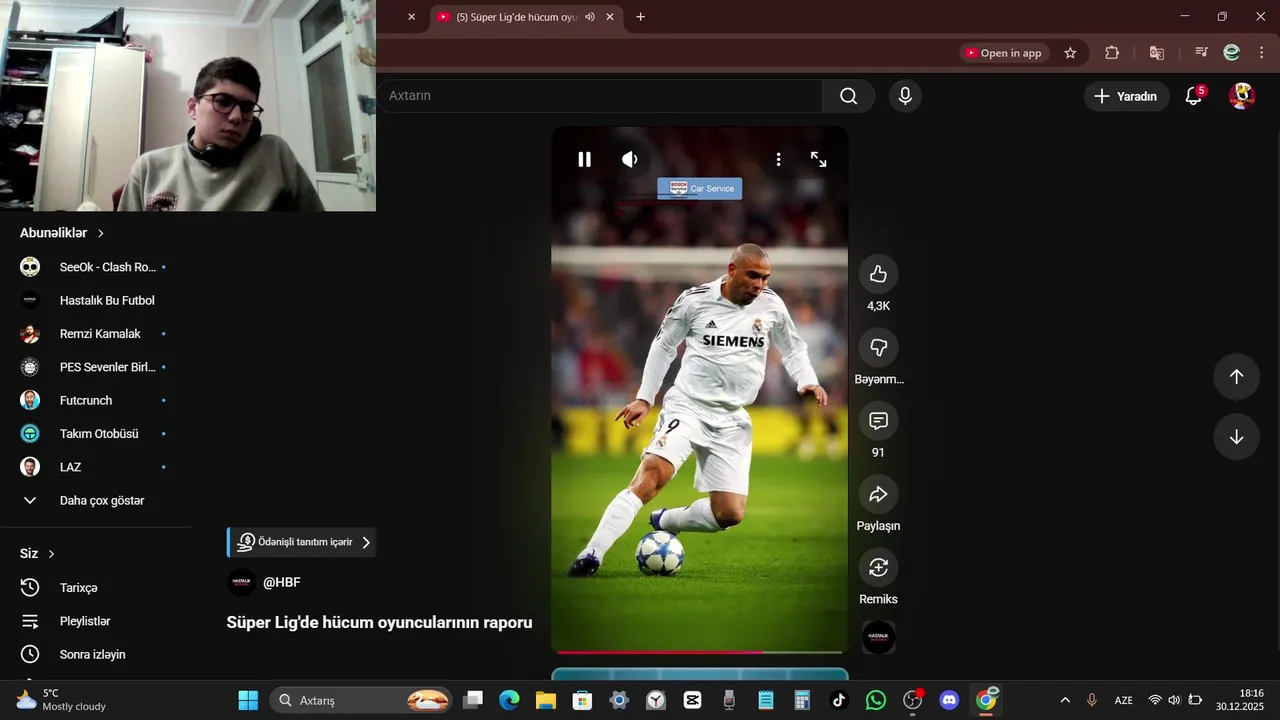Screen dimensions: 1280x720
Task: Seek using the red Shorts progress bar
Action: tap(699, 652)
